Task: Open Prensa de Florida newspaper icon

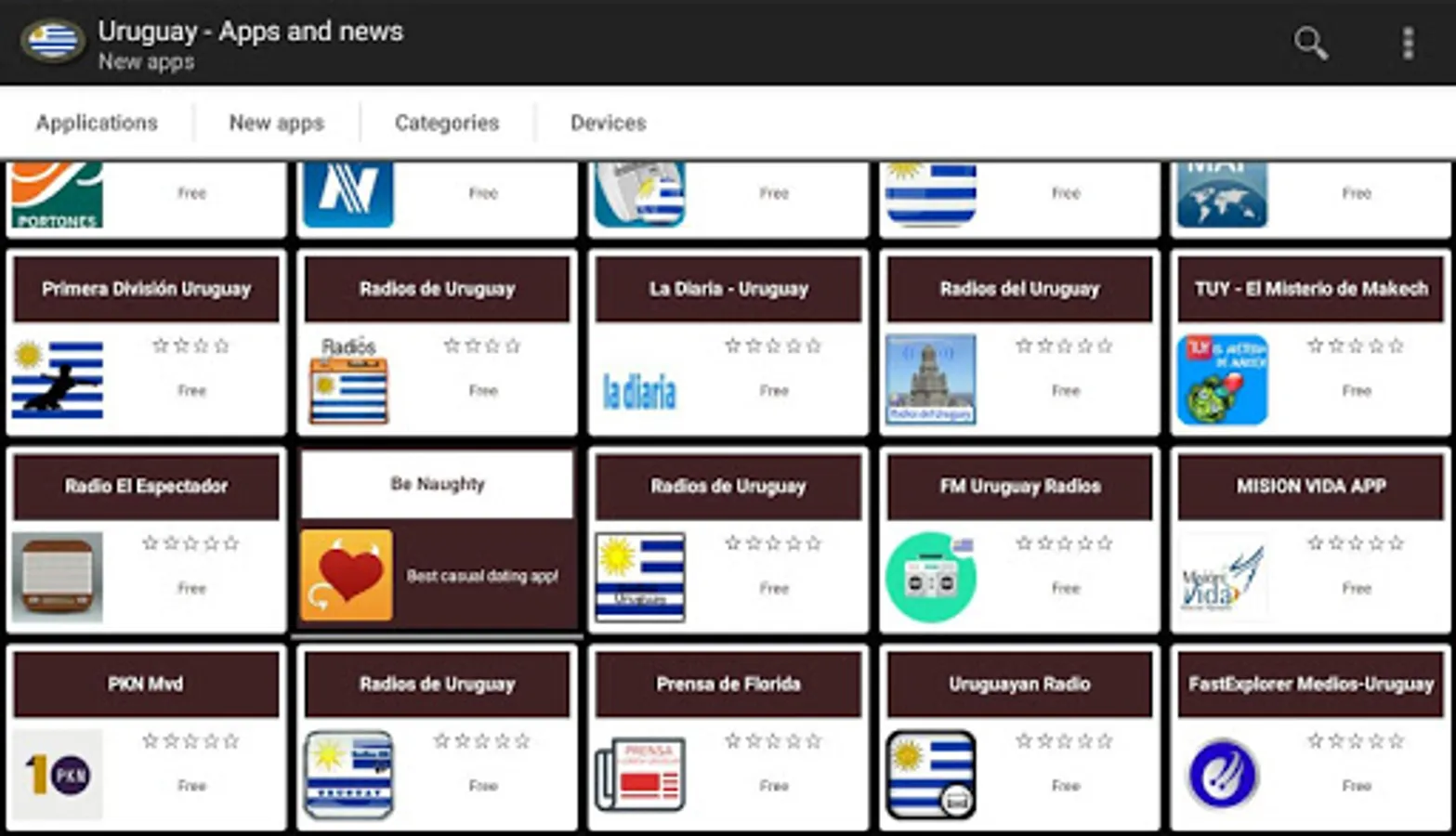Action: tap(639, 775)
